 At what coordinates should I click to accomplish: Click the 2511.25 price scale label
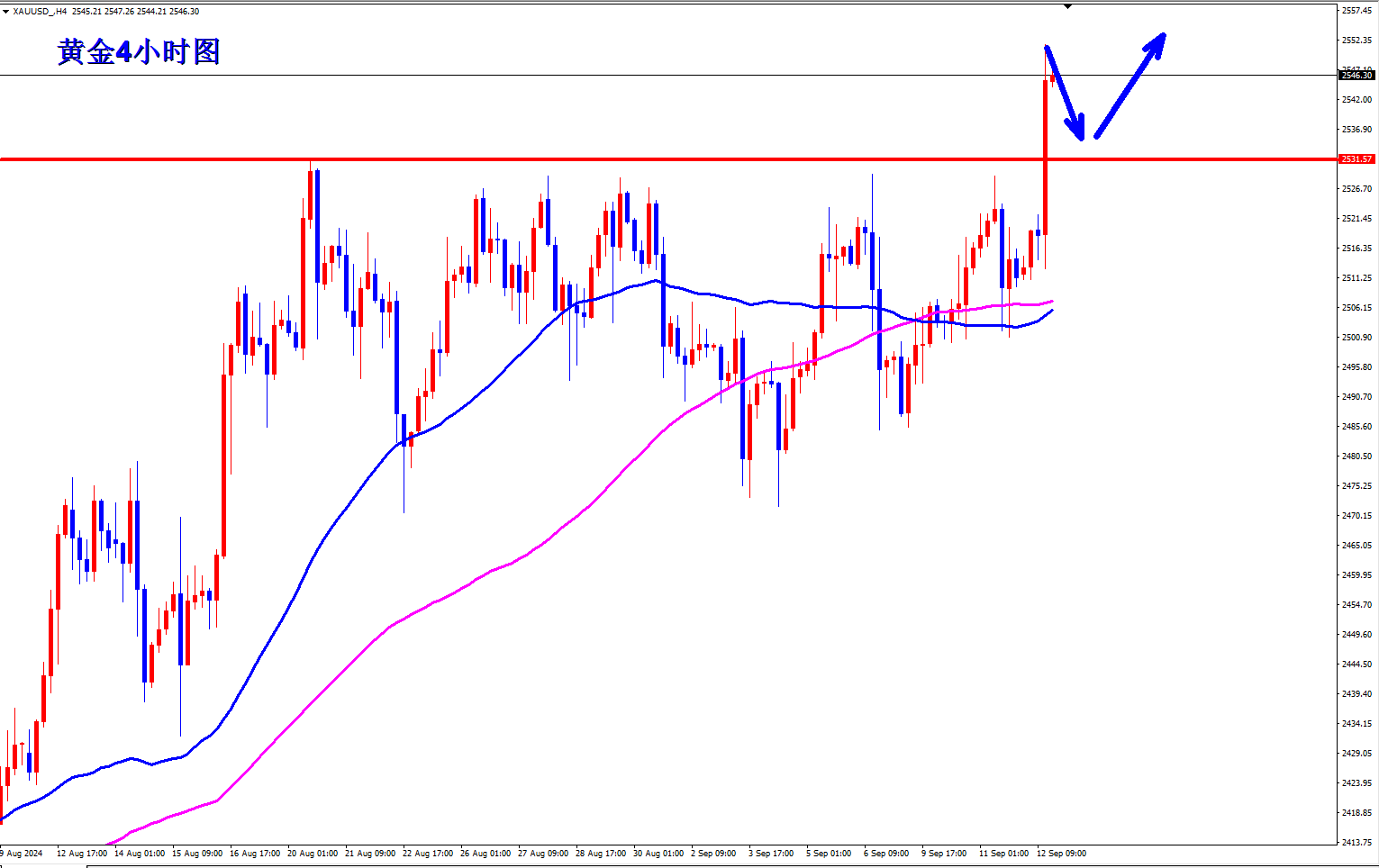click(x=1356, y=278)
